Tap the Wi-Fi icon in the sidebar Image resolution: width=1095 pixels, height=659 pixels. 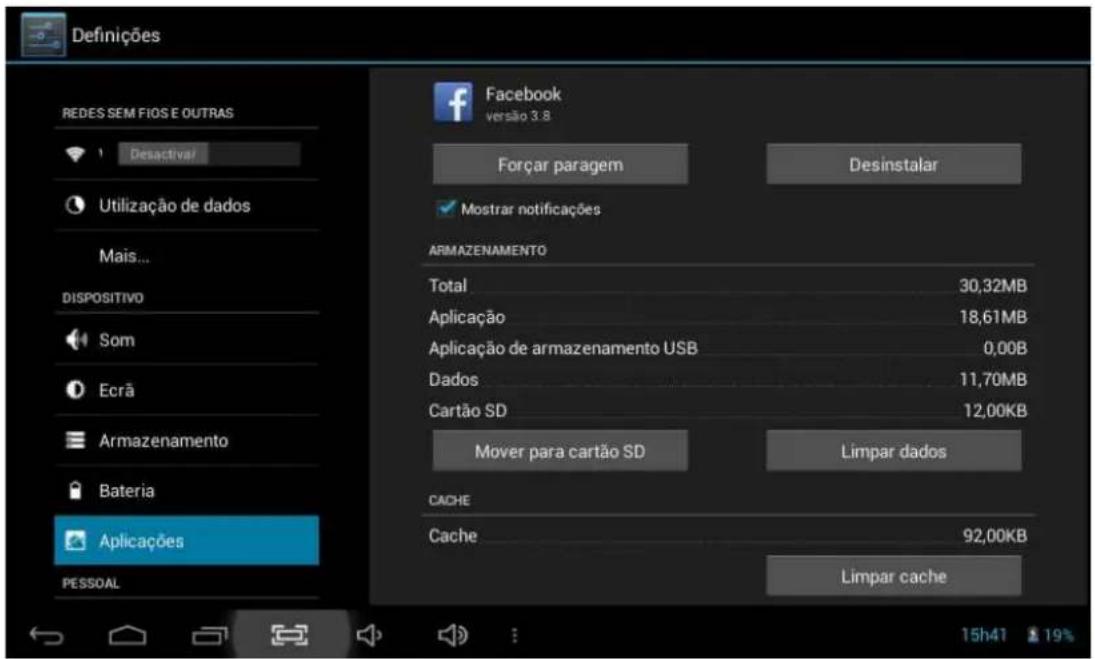(x=75, y=154)
